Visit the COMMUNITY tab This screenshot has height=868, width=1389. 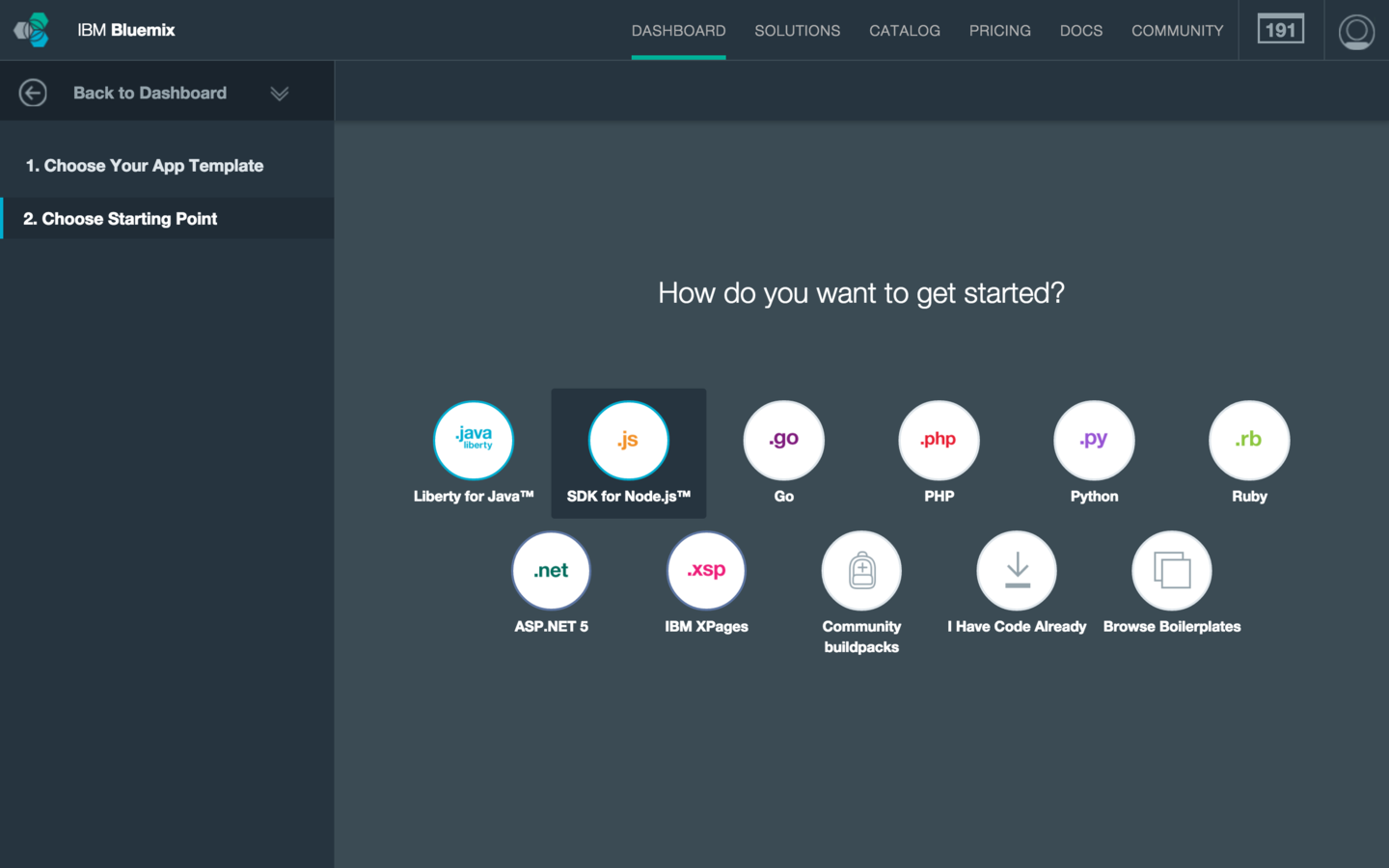[x=1178, y=31]
